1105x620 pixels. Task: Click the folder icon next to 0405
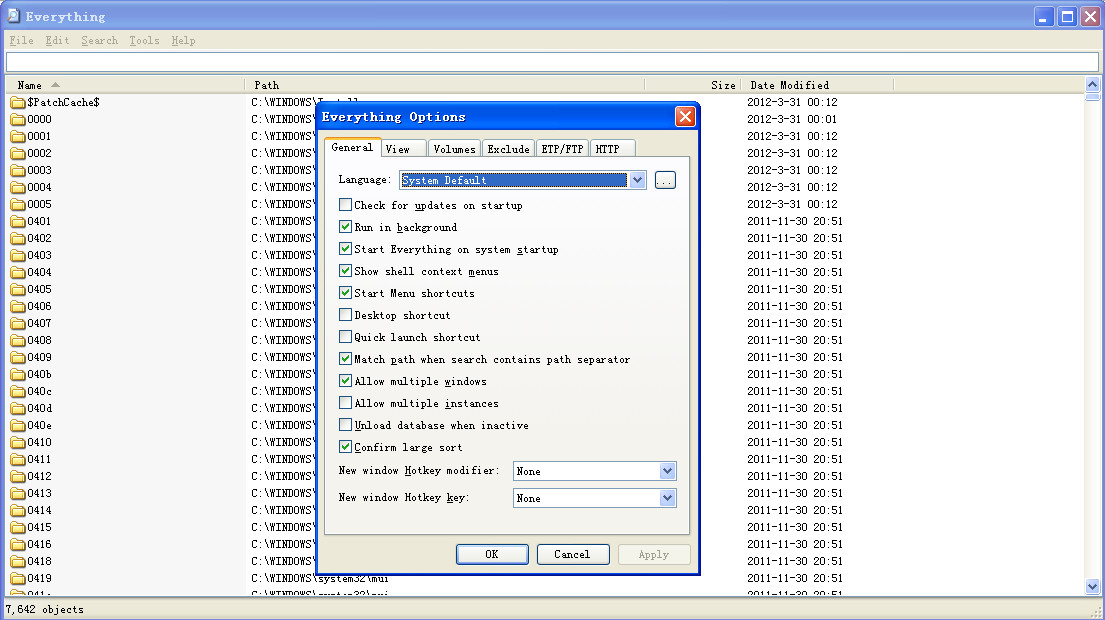[18, 290]
